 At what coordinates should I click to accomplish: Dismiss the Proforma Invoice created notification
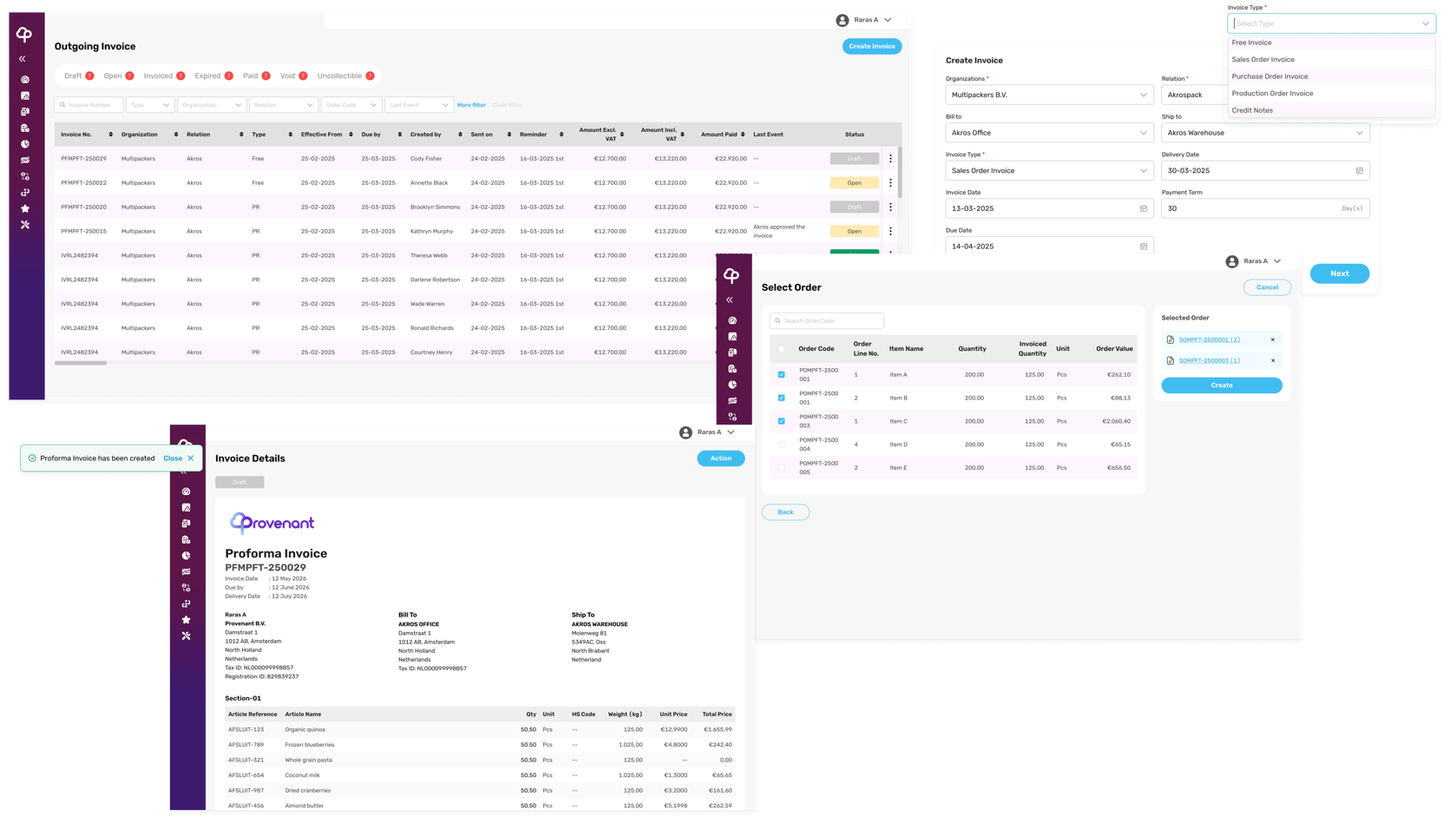(x=191, y=458)
